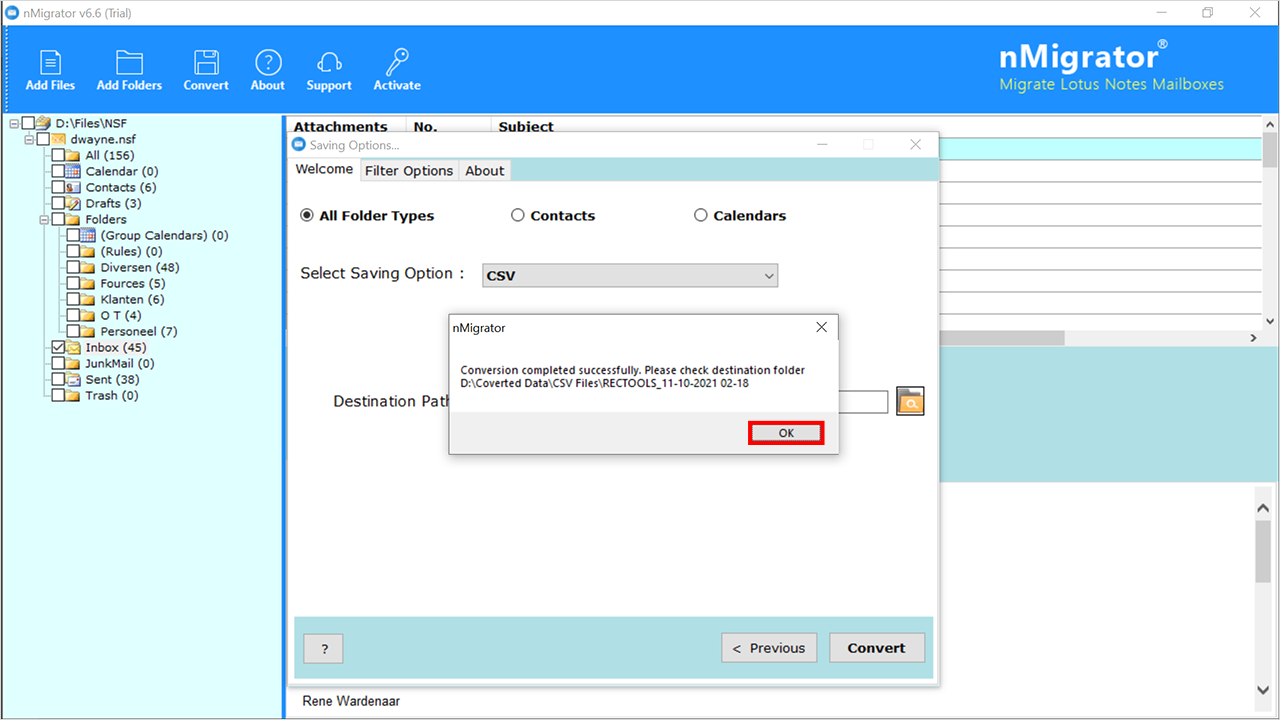Screen dimensions: 1280x720
Task: Select the Personeel (7) folder
Action: [139, 331]
